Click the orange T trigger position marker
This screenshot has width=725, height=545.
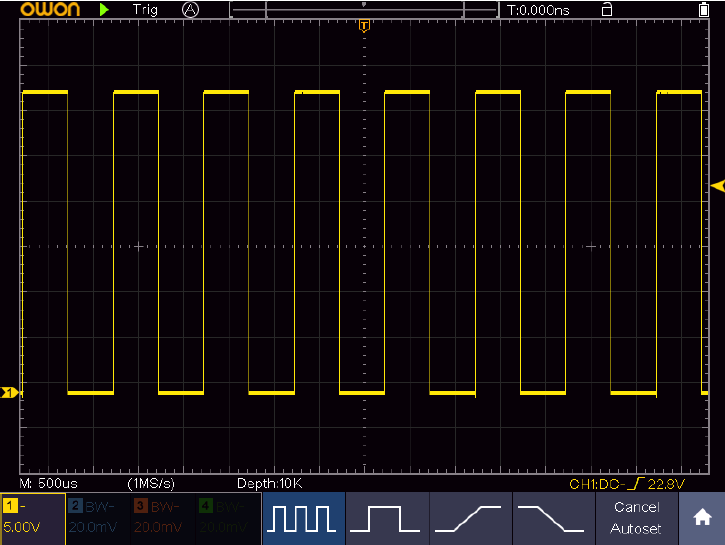point(364,25)
